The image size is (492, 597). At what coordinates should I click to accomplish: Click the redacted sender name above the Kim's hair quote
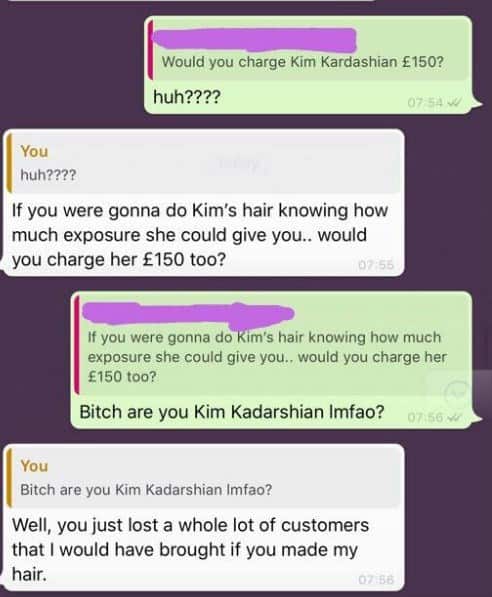[x=188, y=316]
